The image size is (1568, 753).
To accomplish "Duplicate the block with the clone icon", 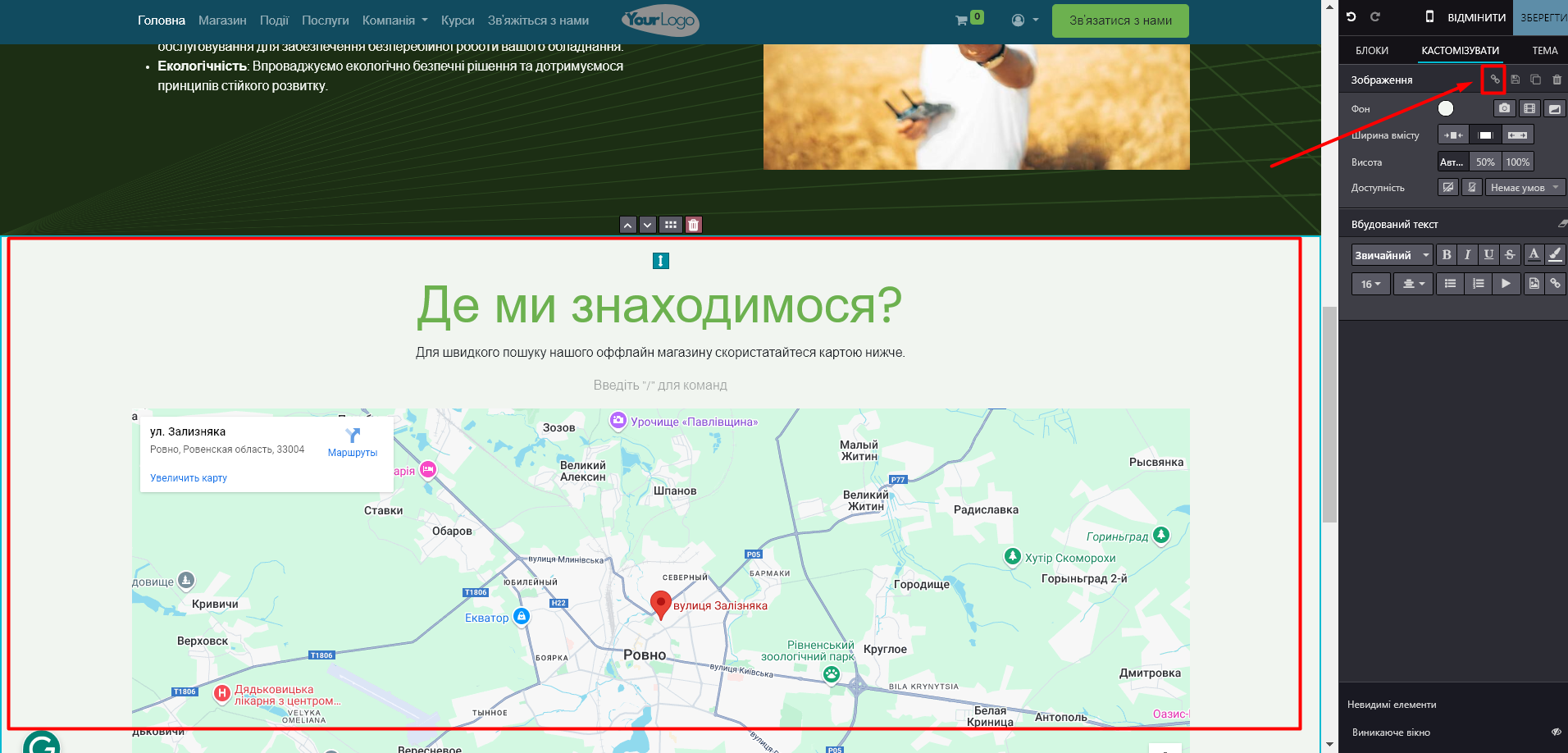I will (x=1535, y=80).
